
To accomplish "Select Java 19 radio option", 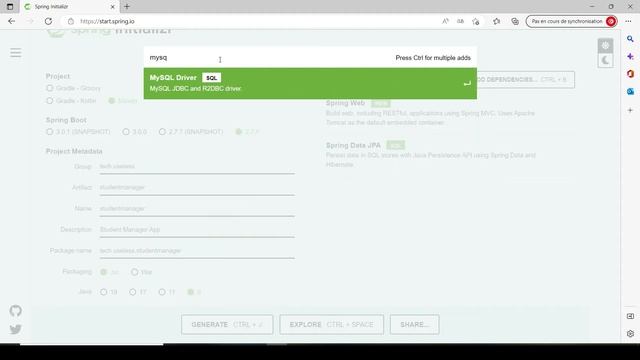I will (104, 292).
